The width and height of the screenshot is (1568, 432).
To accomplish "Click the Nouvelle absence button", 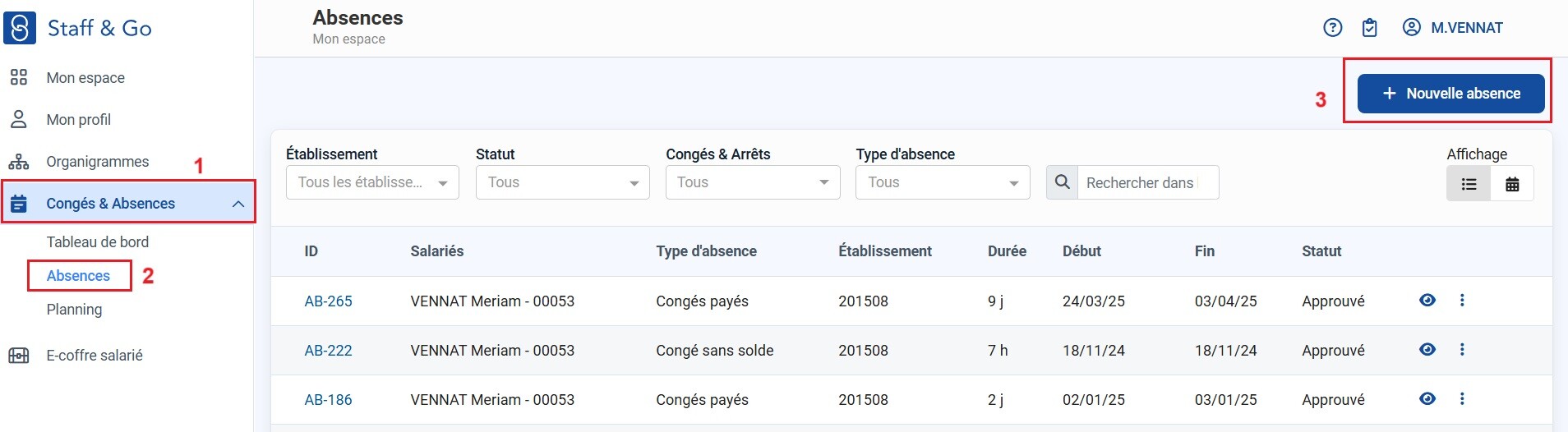I will tap(1450, 94).
